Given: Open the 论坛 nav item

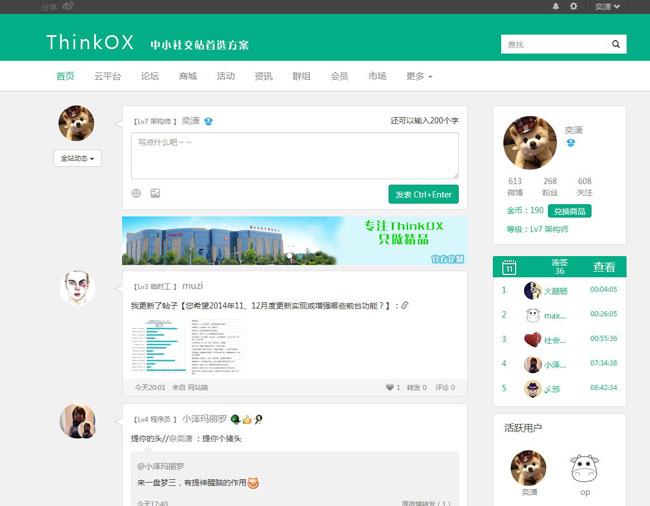Looking at the screenshot, I should tap(150, 76).
